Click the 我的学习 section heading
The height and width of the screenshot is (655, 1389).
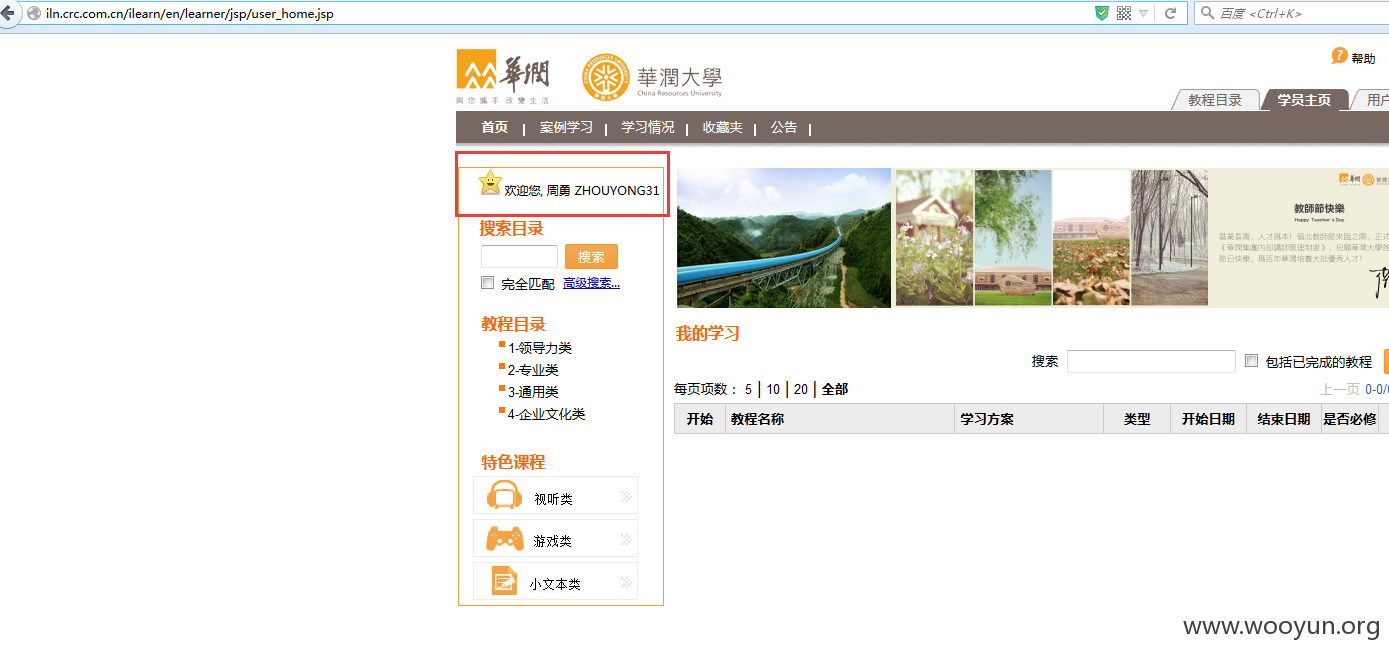point(708,334)
